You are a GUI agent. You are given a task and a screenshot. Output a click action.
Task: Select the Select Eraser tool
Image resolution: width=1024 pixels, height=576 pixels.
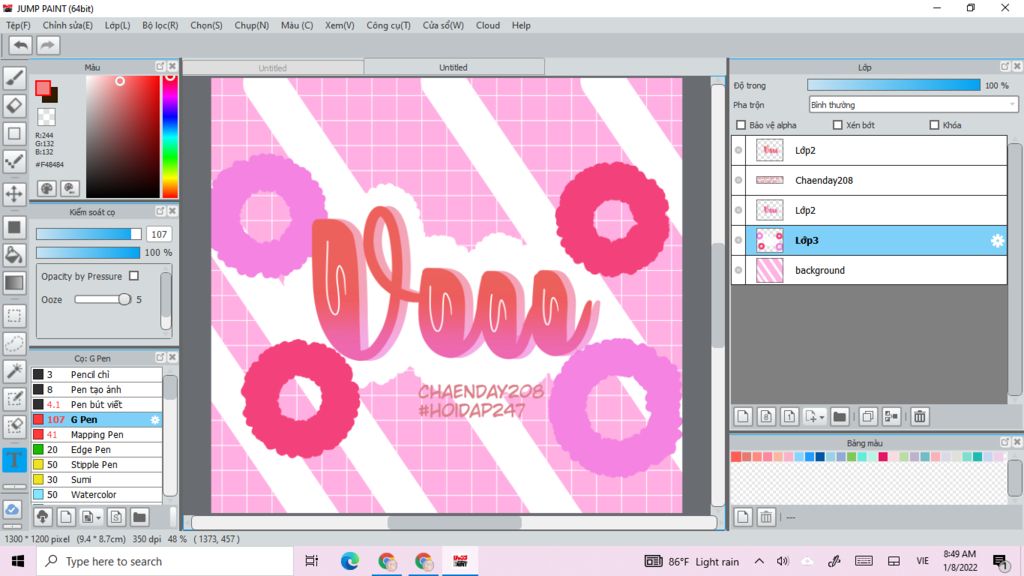tap(14, 426)
